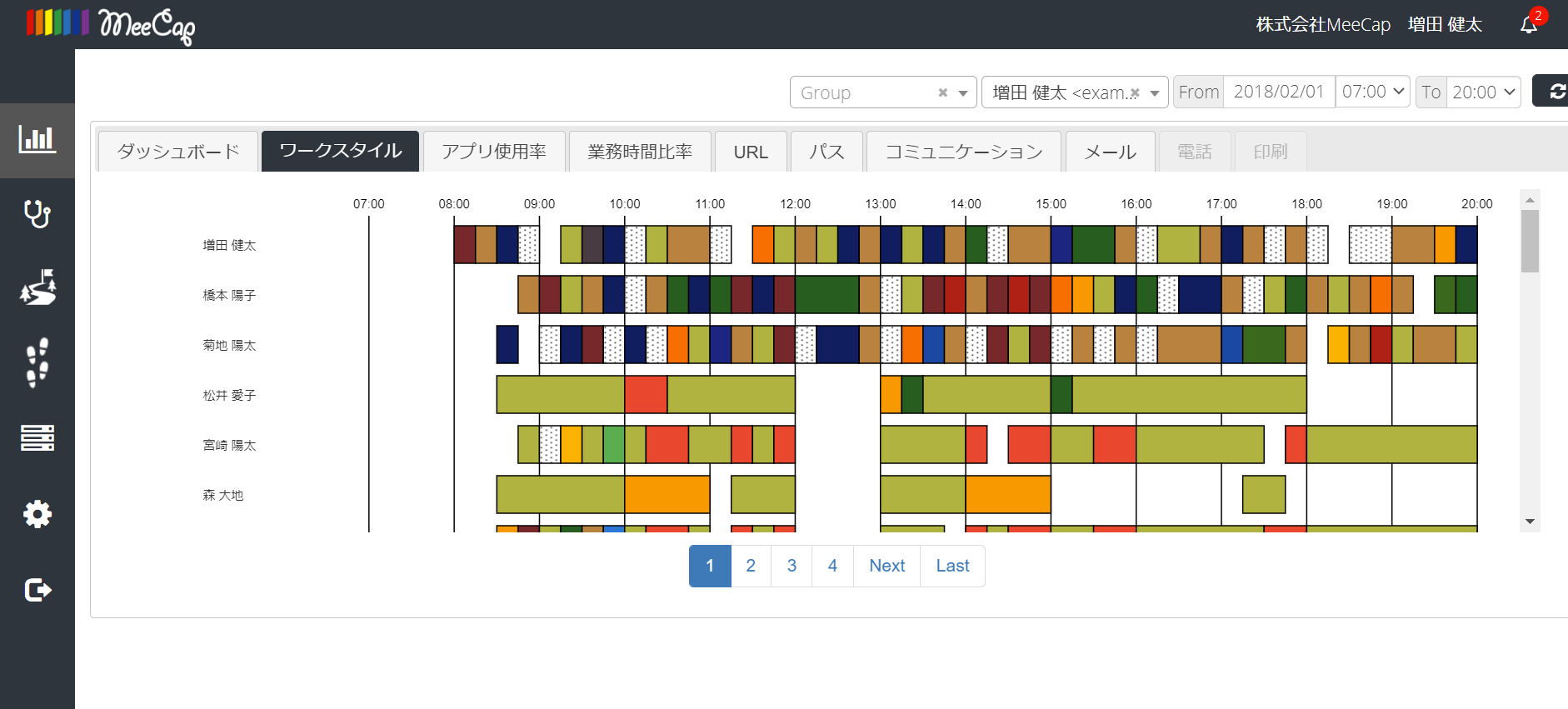This screenshot has width=1568, height=709.
Task: Open the server list sidebar icon
Action: click(x=37, y=437)
